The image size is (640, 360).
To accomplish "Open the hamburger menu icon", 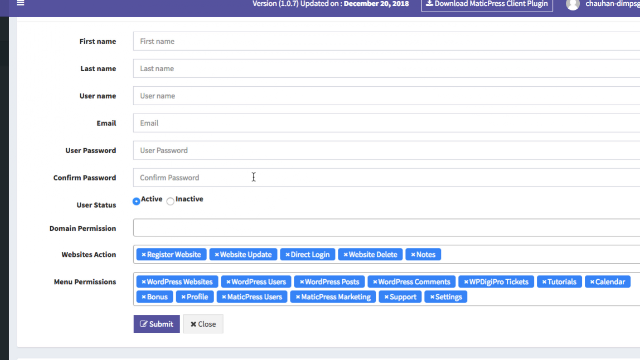I will pyautogui.click(x=20, y=3).
